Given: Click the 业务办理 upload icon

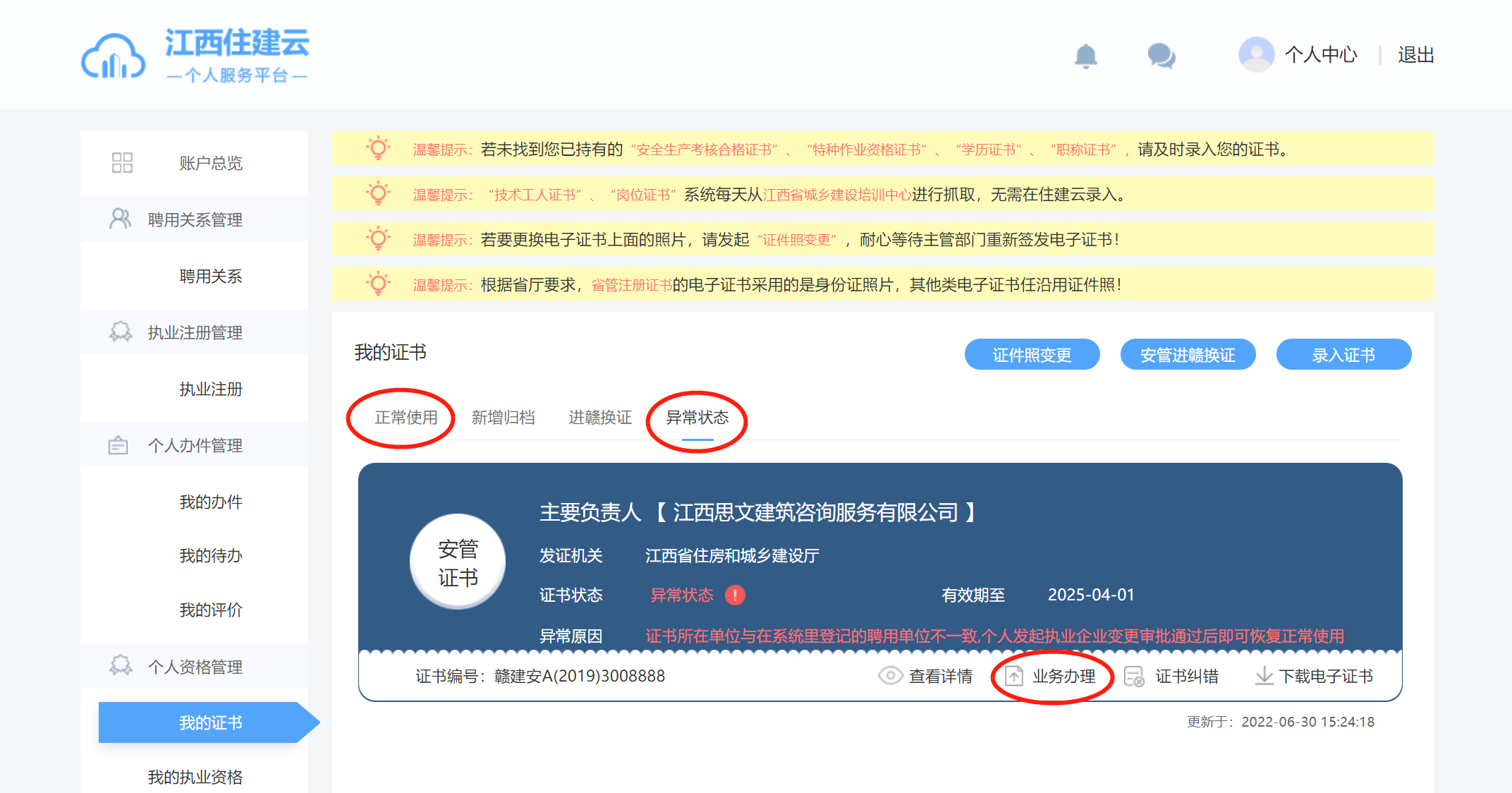Looking at the screenshot, I should (1014, 676).
